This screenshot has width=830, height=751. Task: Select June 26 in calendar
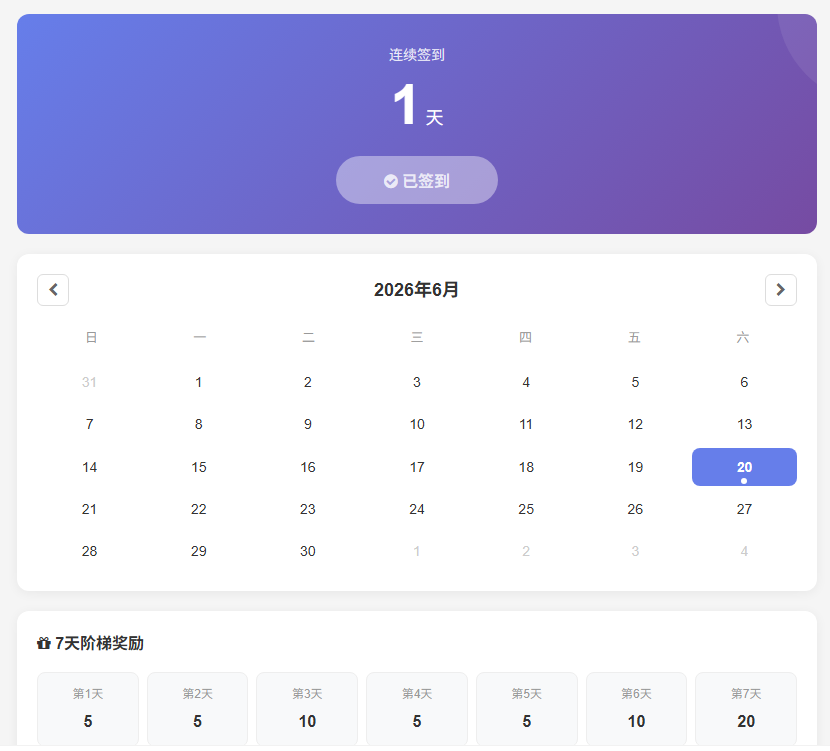[x=635, y=509]
